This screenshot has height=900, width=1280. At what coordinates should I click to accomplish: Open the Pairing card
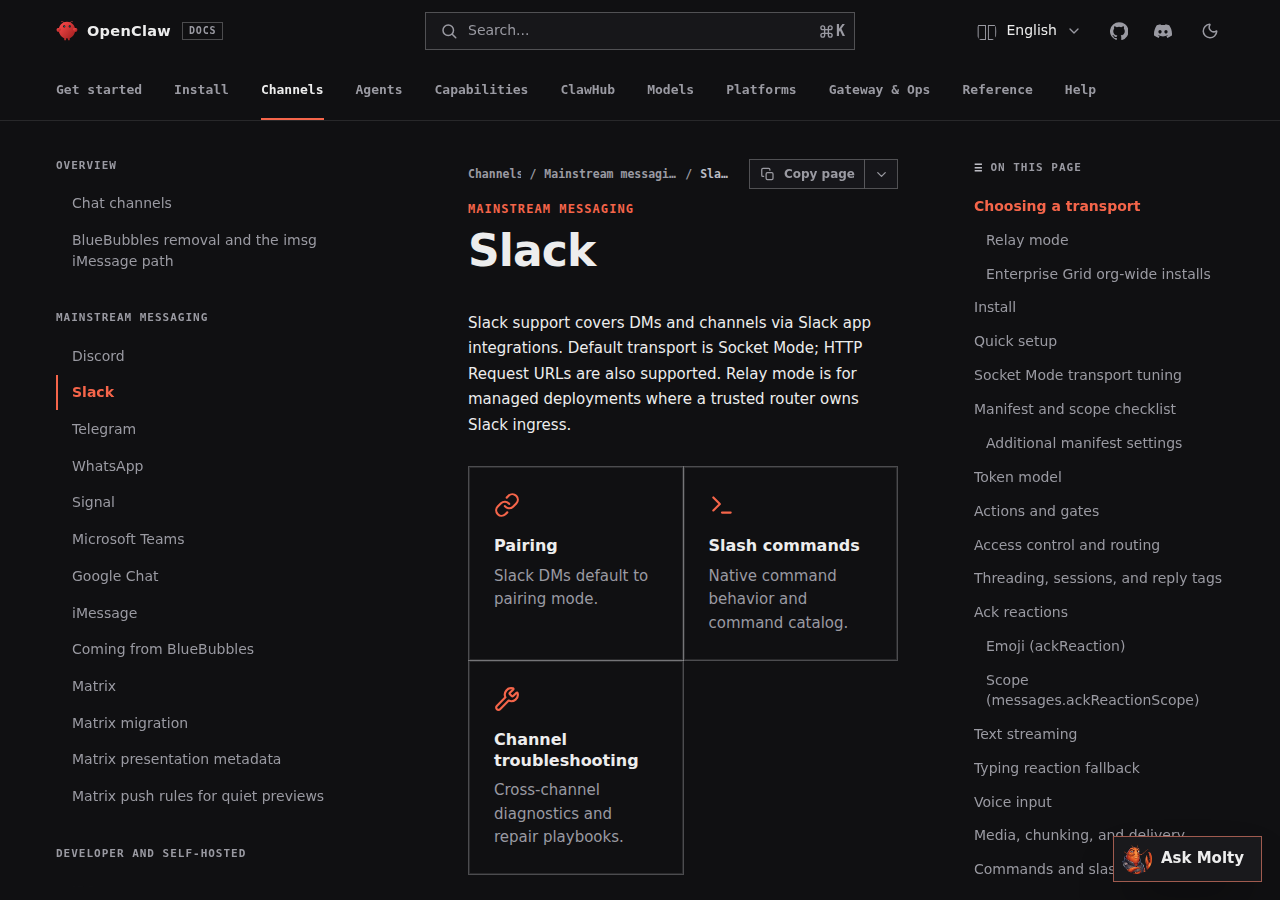tap(576, 563)
